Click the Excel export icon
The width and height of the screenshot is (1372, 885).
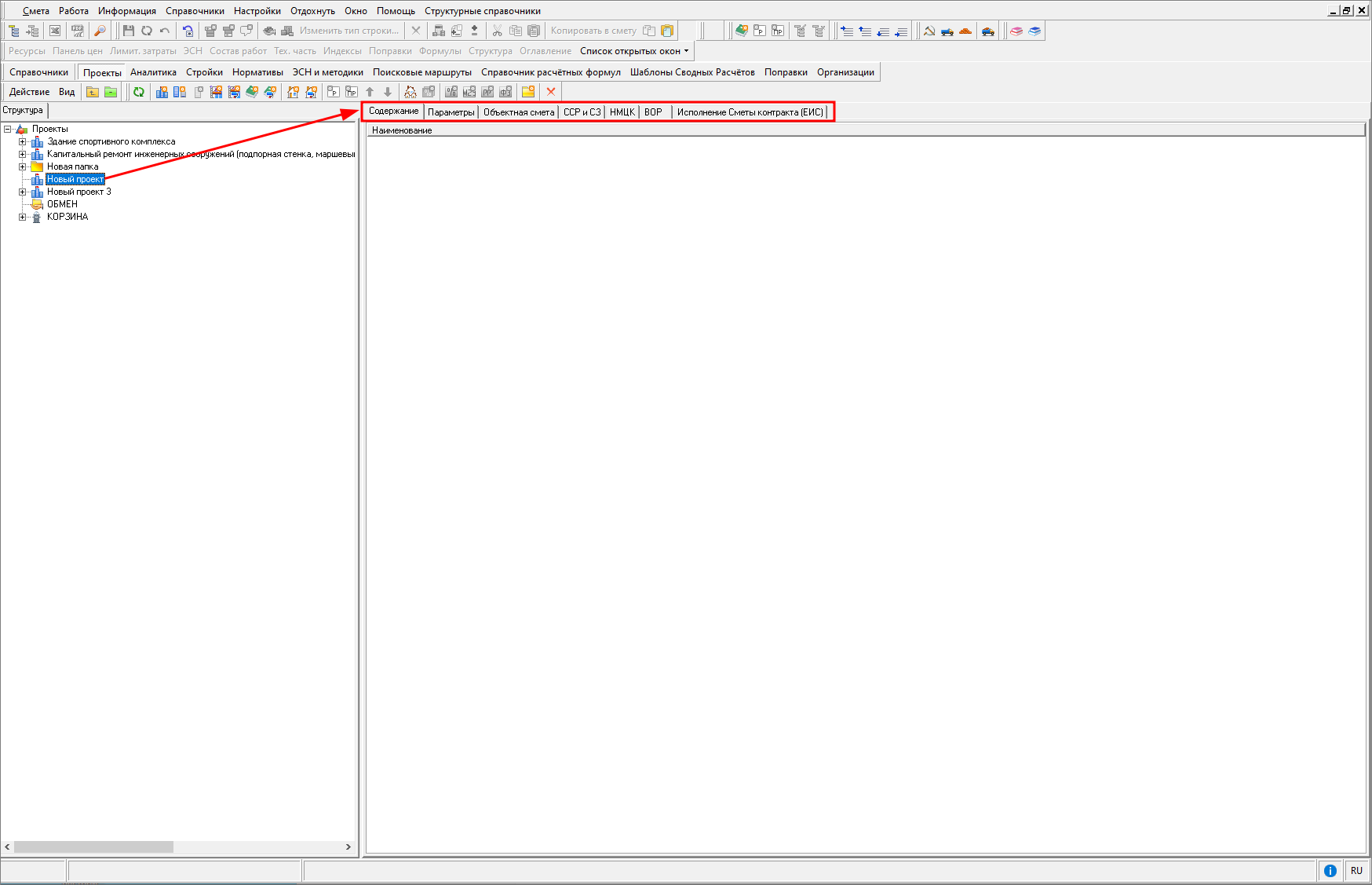(x=55, y=31)
